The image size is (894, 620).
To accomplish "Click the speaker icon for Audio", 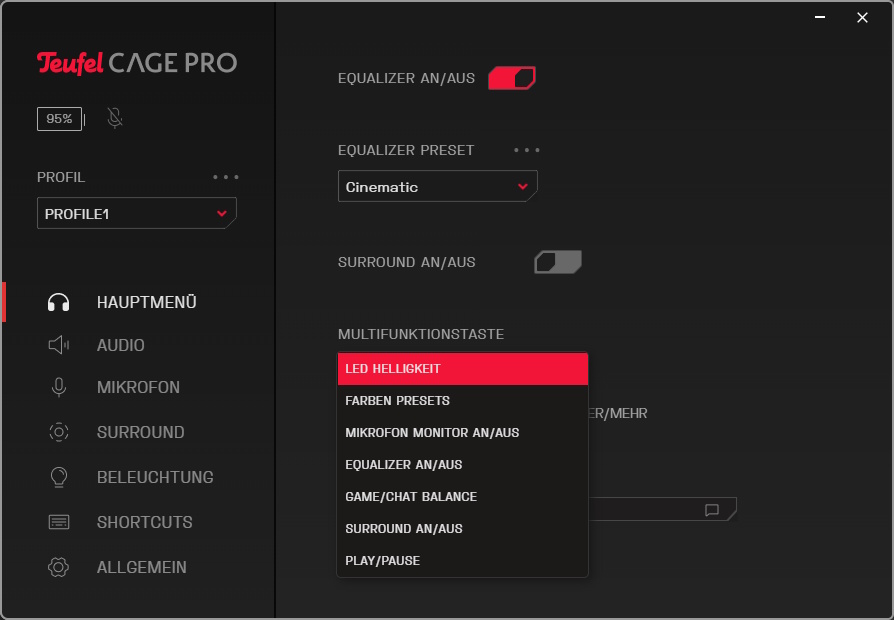I will coord(59,345).
